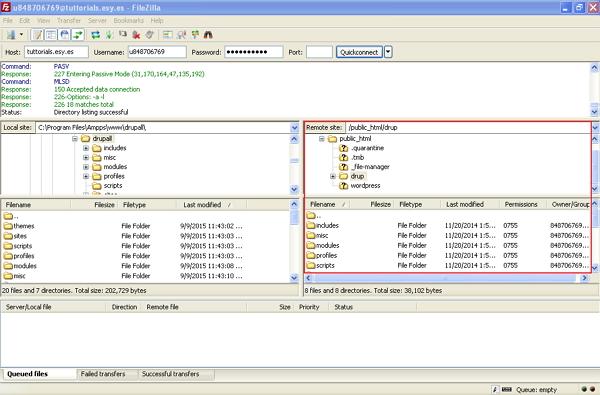Viewport: 600px width, 395px height.
Task: Open the Remote site path dropdown
Action: pos(595,127)
